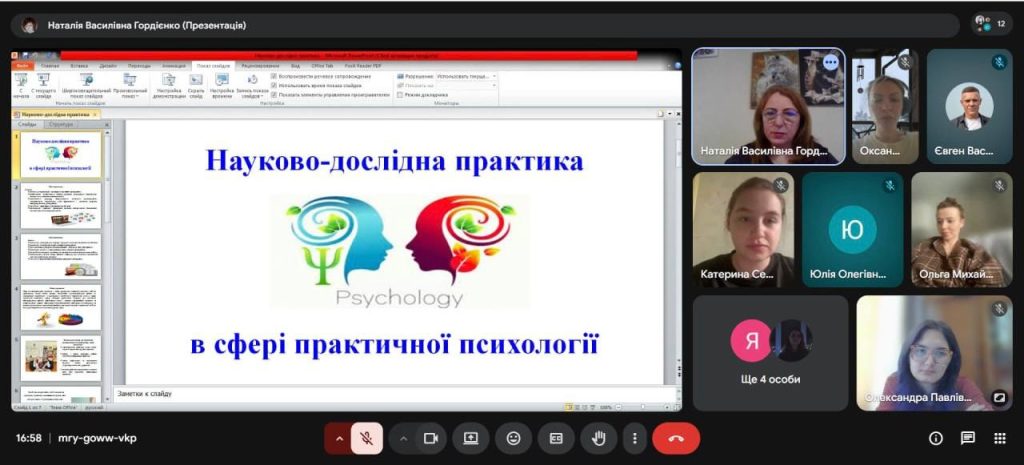Toggle the camera button
This screenshot has width=1024, height=465.
coord(431,438)
